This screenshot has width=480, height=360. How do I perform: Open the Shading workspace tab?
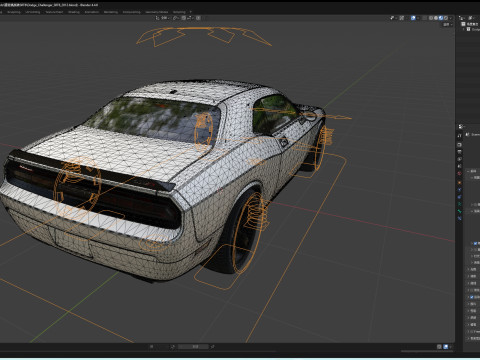[74, 12]
